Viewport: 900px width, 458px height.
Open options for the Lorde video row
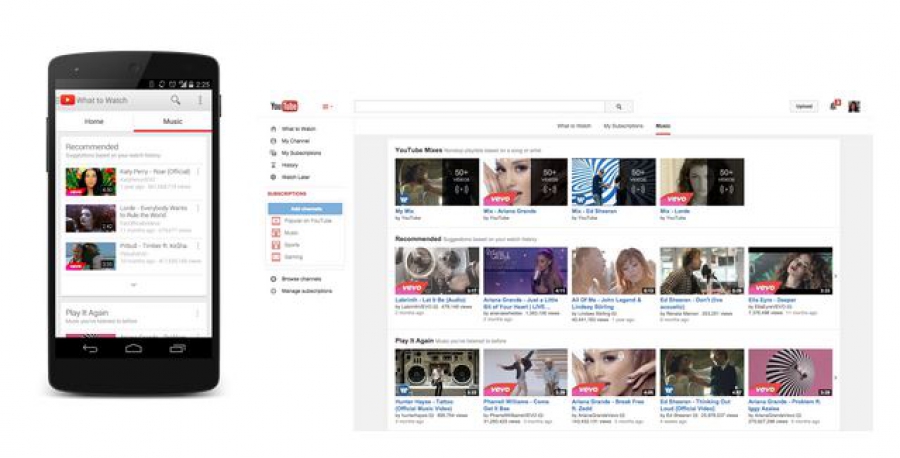[x=199, y=209]
